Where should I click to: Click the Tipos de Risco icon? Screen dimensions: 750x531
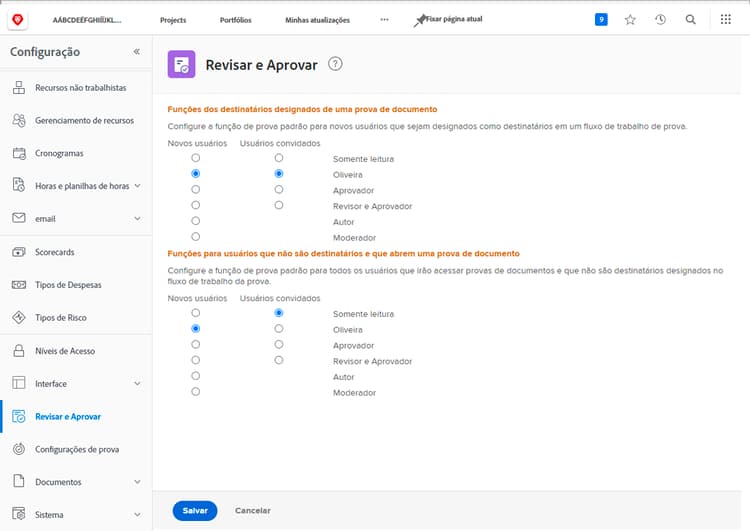click(19, 317)
